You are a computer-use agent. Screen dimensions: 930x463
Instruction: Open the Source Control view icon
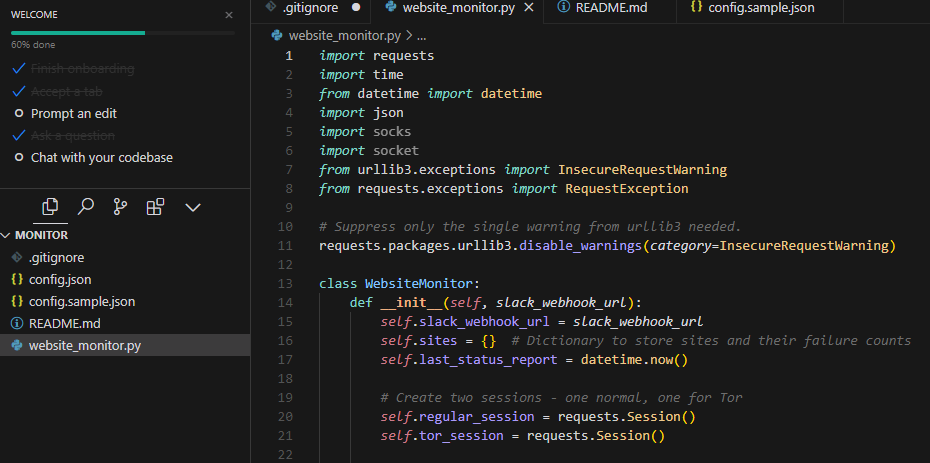pos(120,207)
